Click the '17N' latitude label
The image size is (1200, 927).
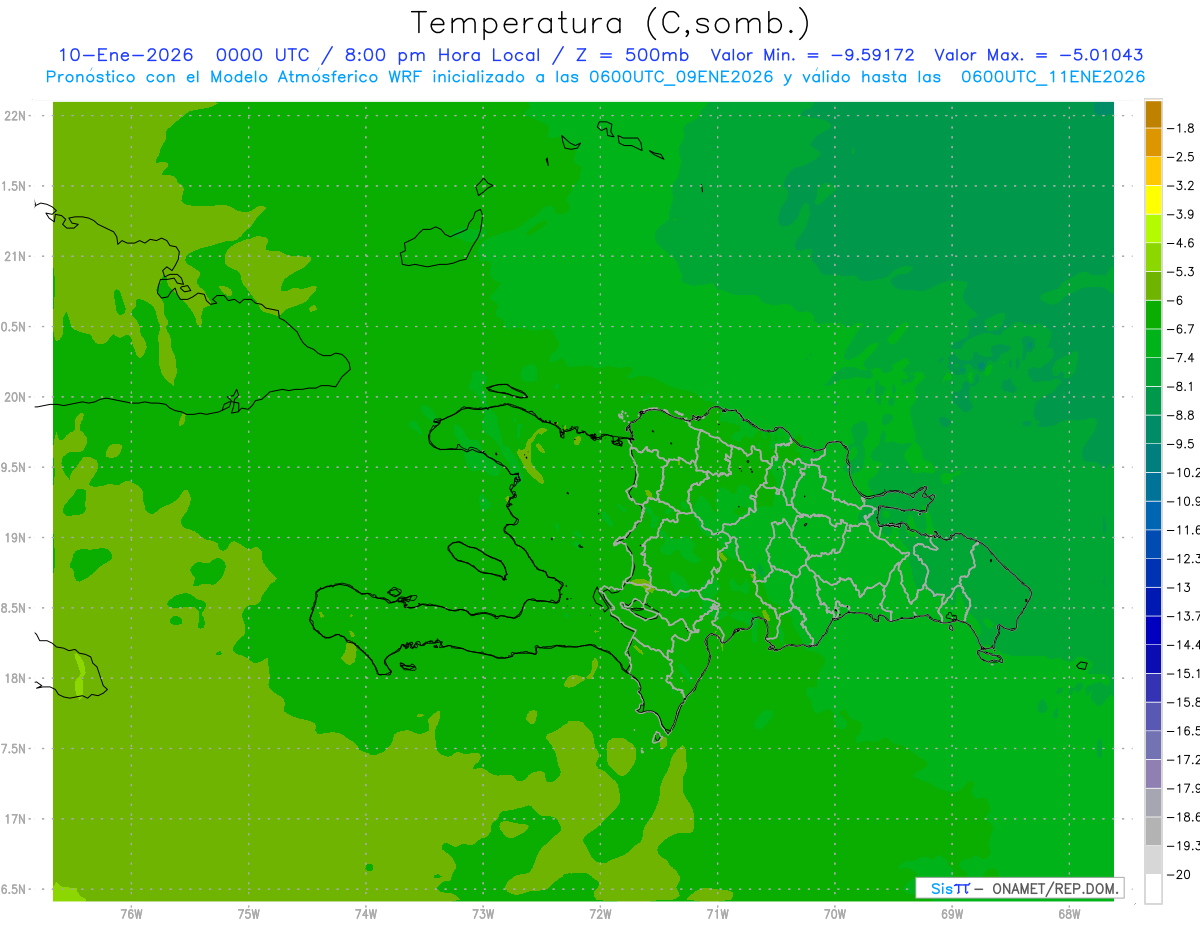pos(16,820)
